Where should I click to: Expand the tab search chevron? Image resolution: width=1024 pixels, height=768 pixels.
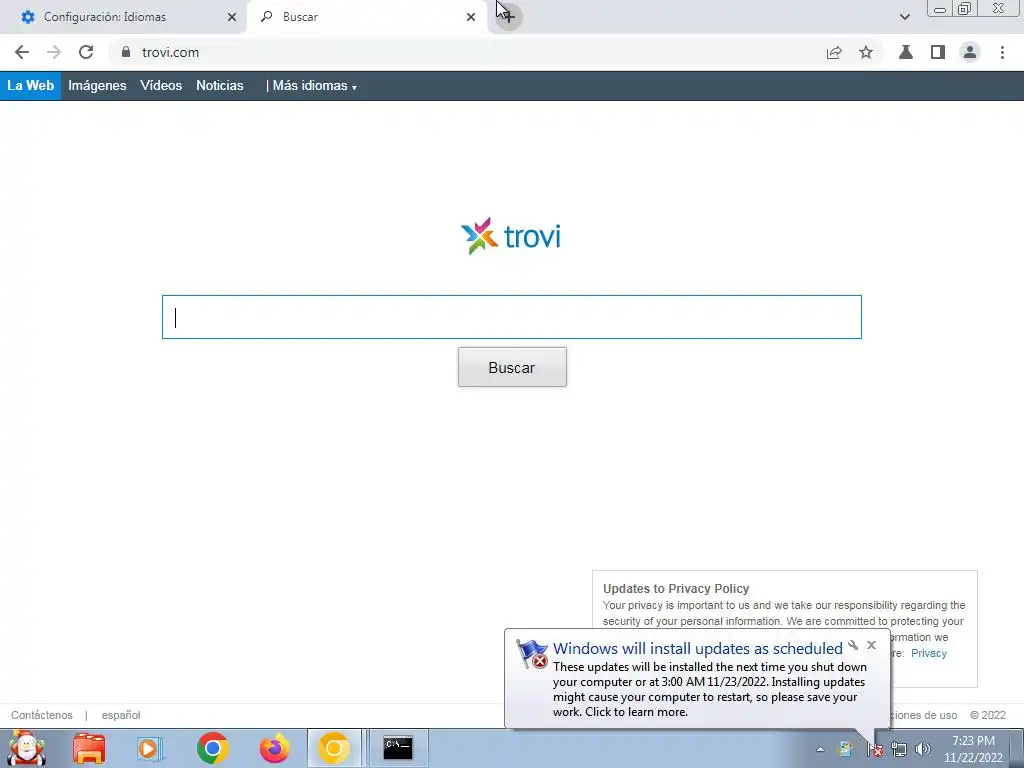[x=904, y=17]
